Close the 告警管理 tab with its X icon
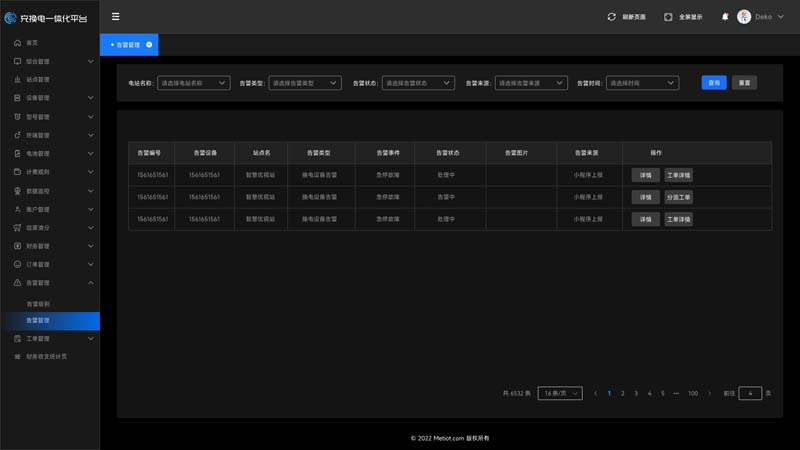 point(149,45)
